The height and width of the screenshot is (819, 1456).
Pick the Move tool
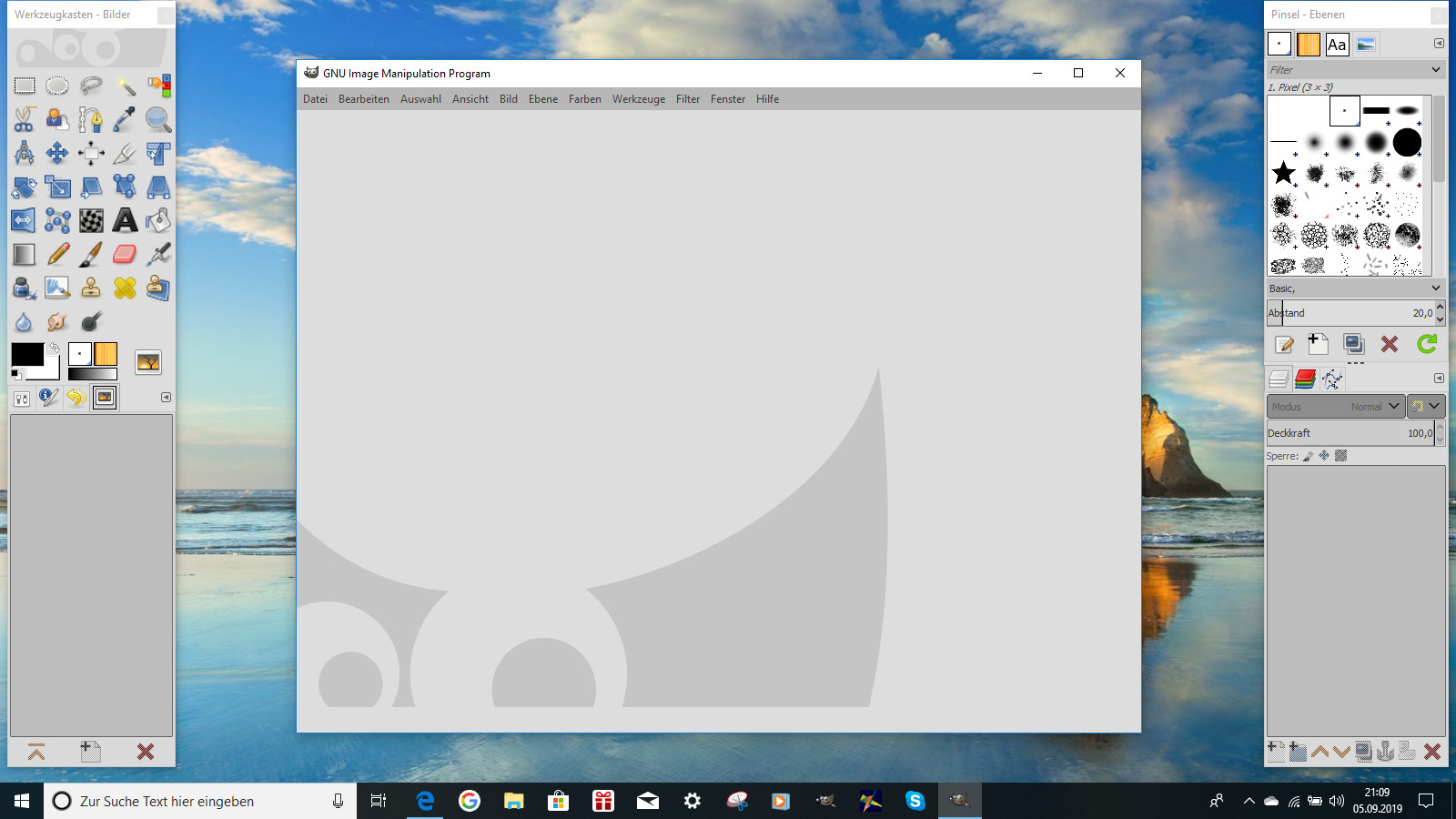[57, 153]
